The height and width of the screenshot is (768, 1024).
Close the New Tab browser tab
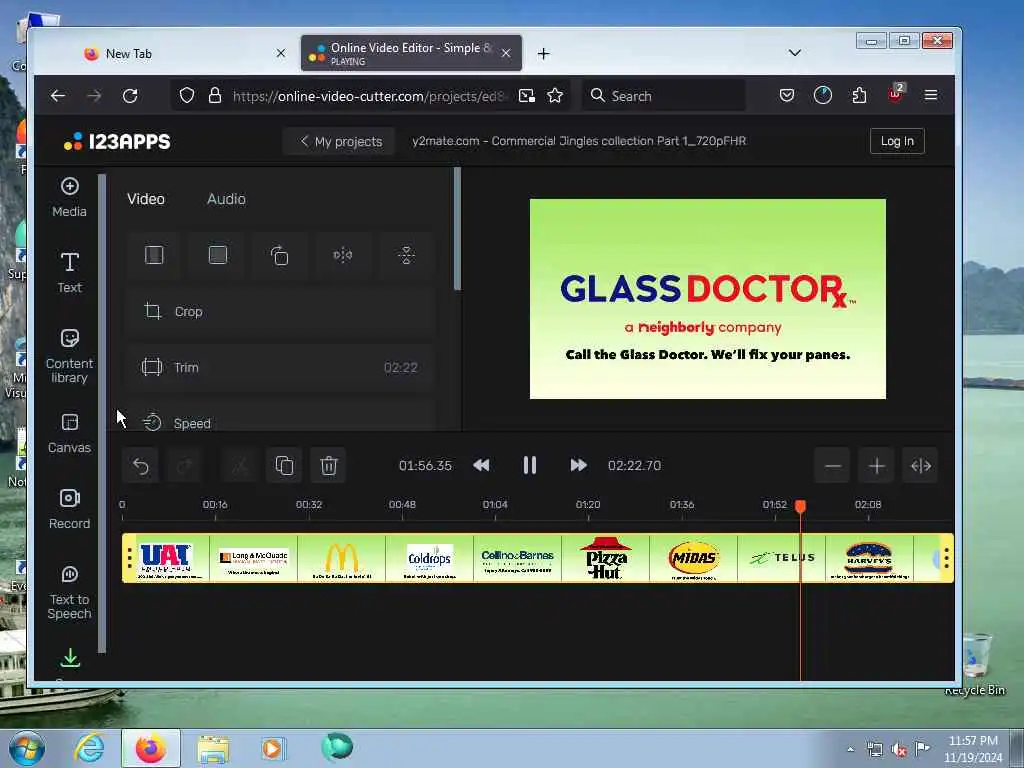click(281, 54)
